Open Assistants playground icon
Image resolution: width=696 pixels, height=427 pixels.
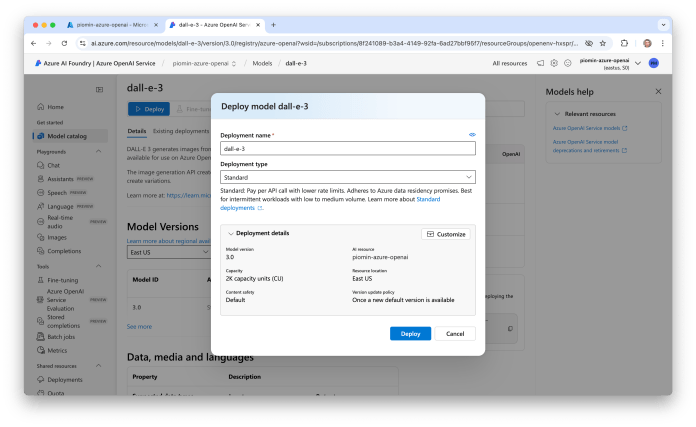click(x=40, y=179)
